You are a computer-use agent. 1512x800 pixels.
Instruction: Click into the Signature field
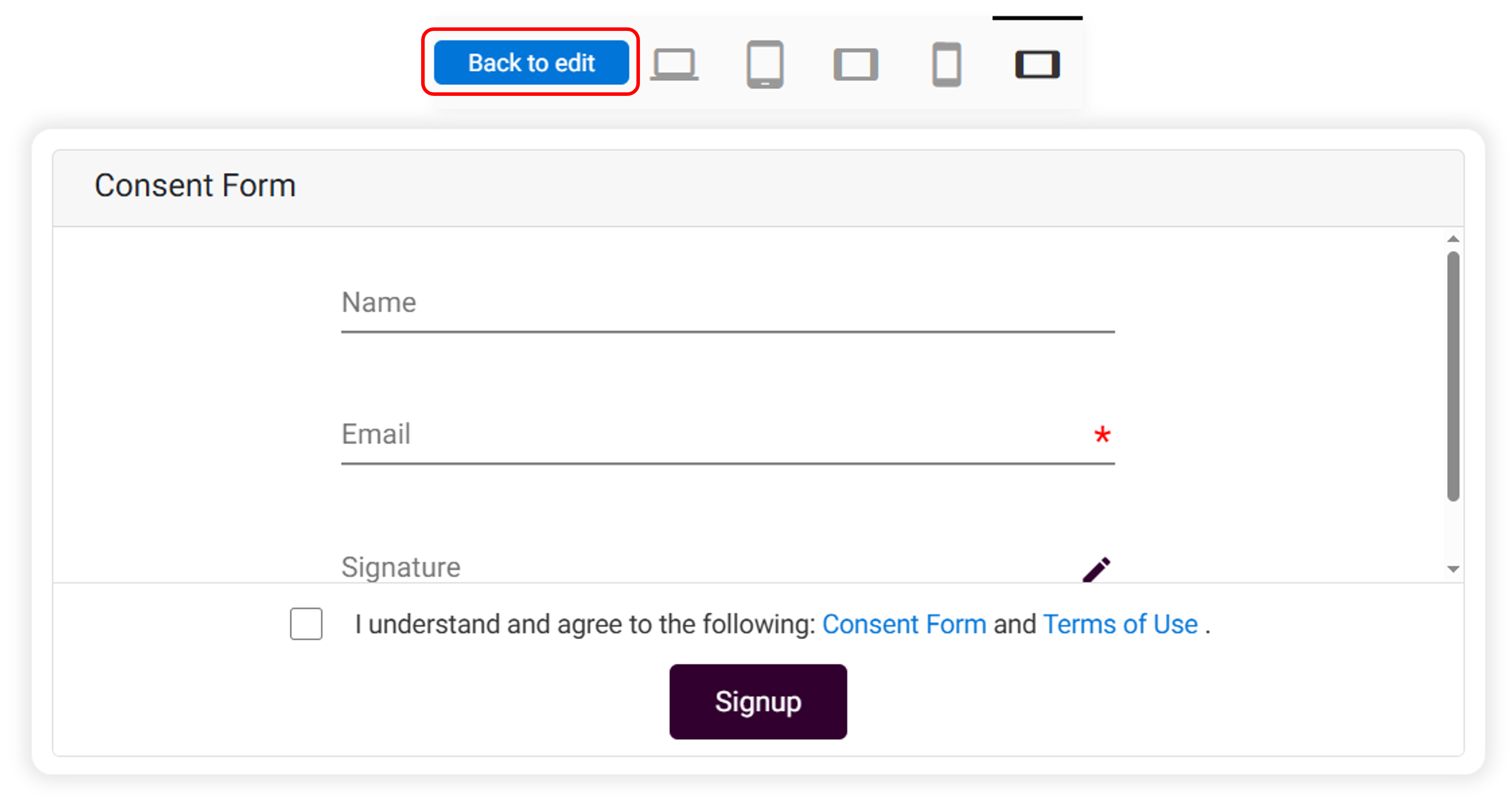[x=705, y=567]
